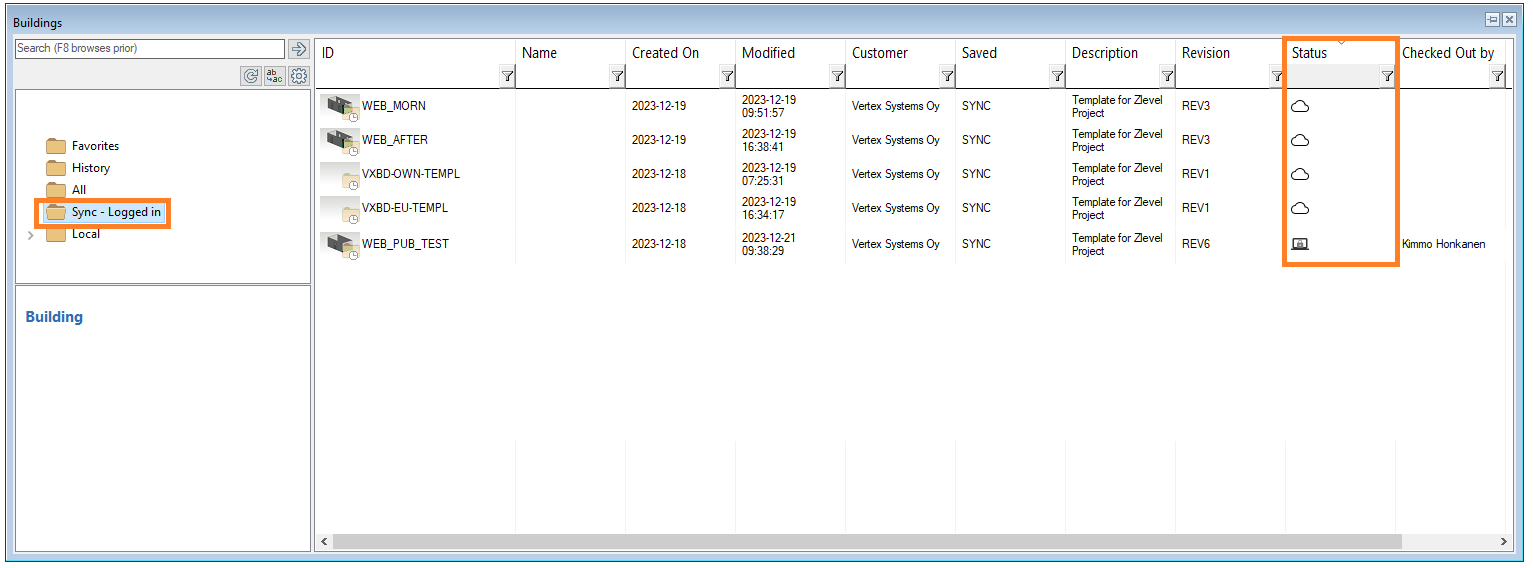Image resolution: width=1533 pixels, height=568 pixels.
Task: Click the VXBD-OWN-TEMPL thumbnail
Action: click(x=340, y=175)
